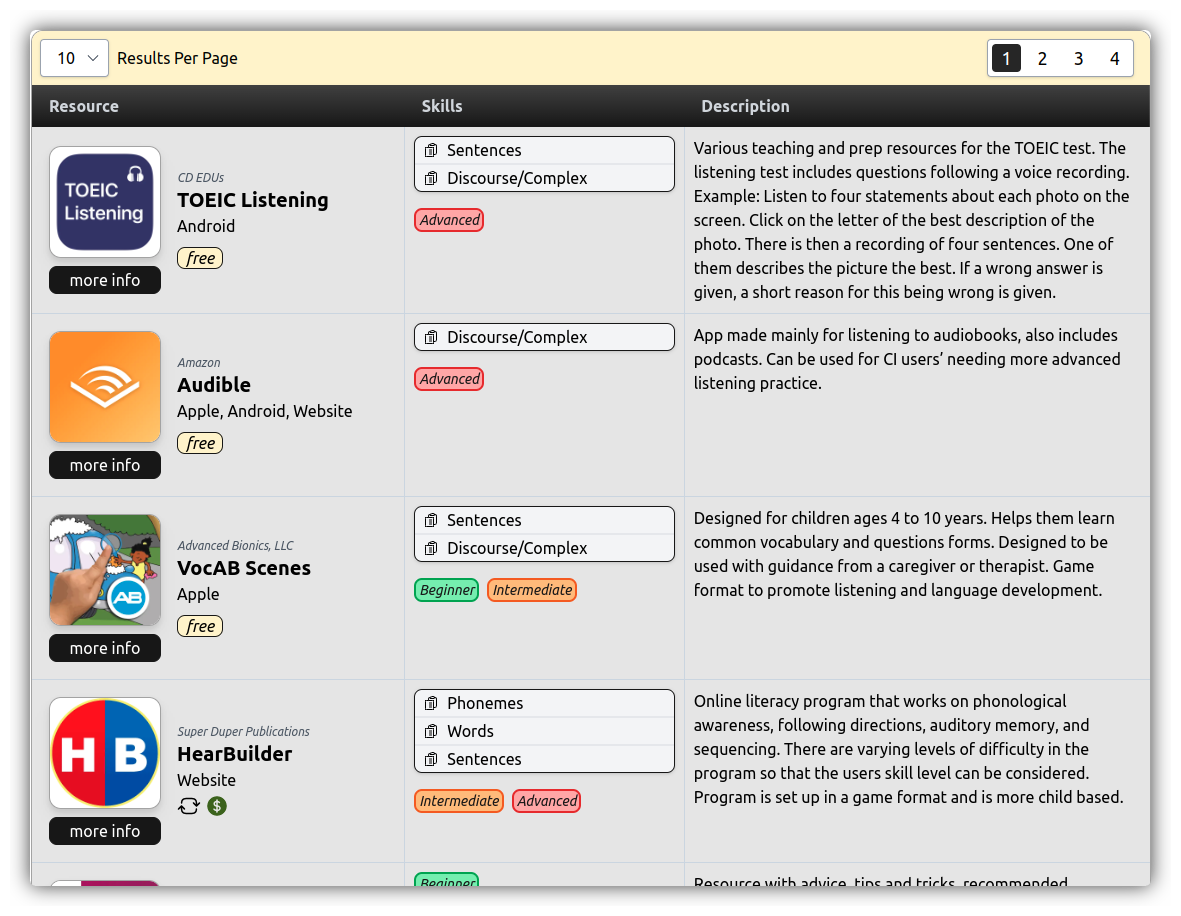Click the Phonemes skill icon for HearBuilder
The height and width of the screenshot is (916, 1181).
(x=431, y=703)
